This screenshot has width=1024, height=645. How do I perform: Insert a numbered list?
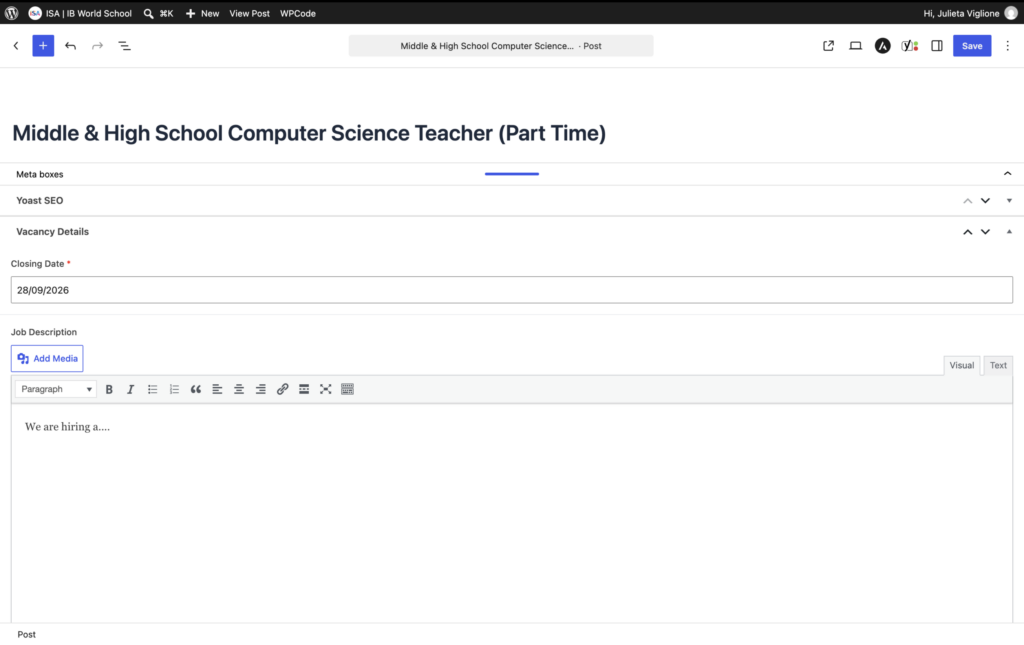pyautogui.click(x=174, y=389)
